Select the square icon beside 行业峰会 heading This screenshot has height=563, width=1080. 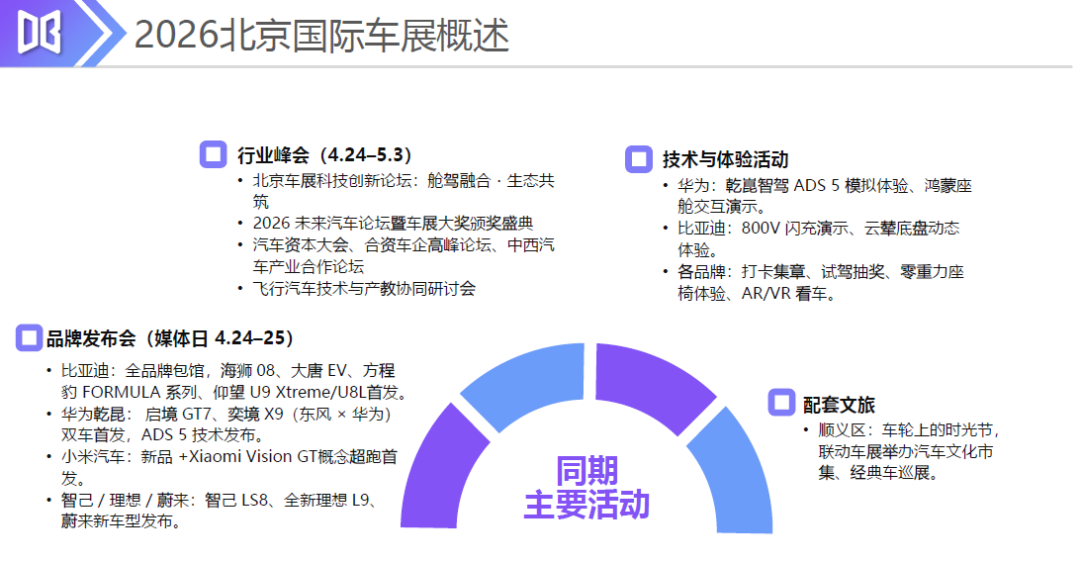pyautogui.click(x=213, y=154)
